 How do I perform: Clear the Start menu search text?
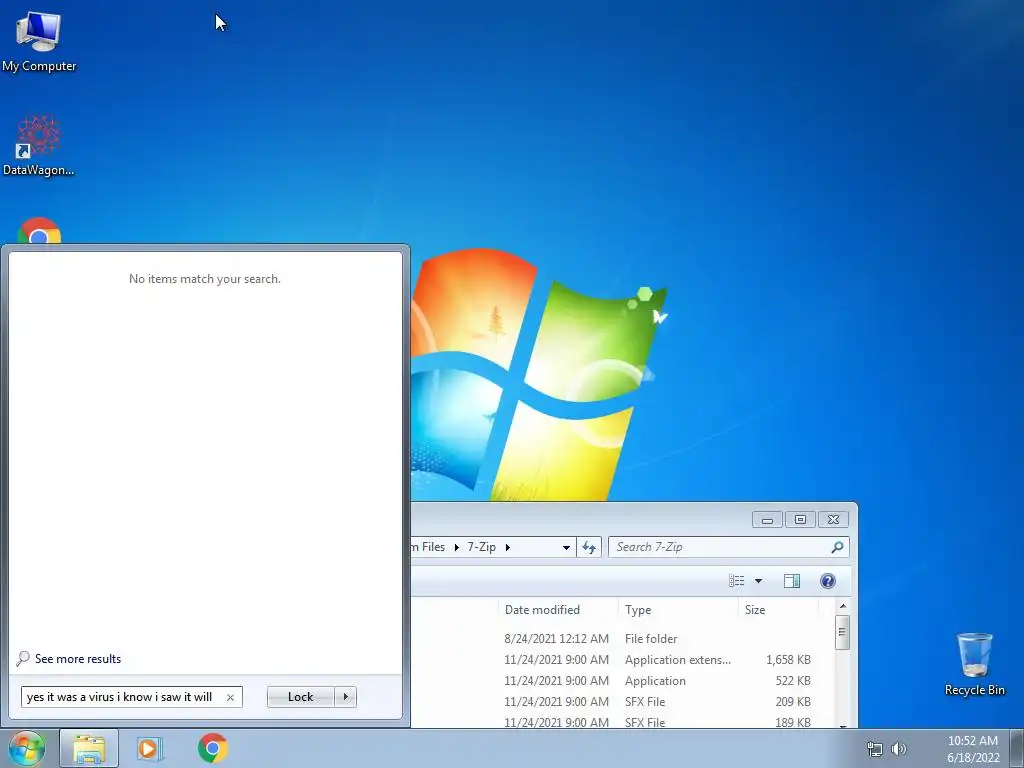point(230,697)
